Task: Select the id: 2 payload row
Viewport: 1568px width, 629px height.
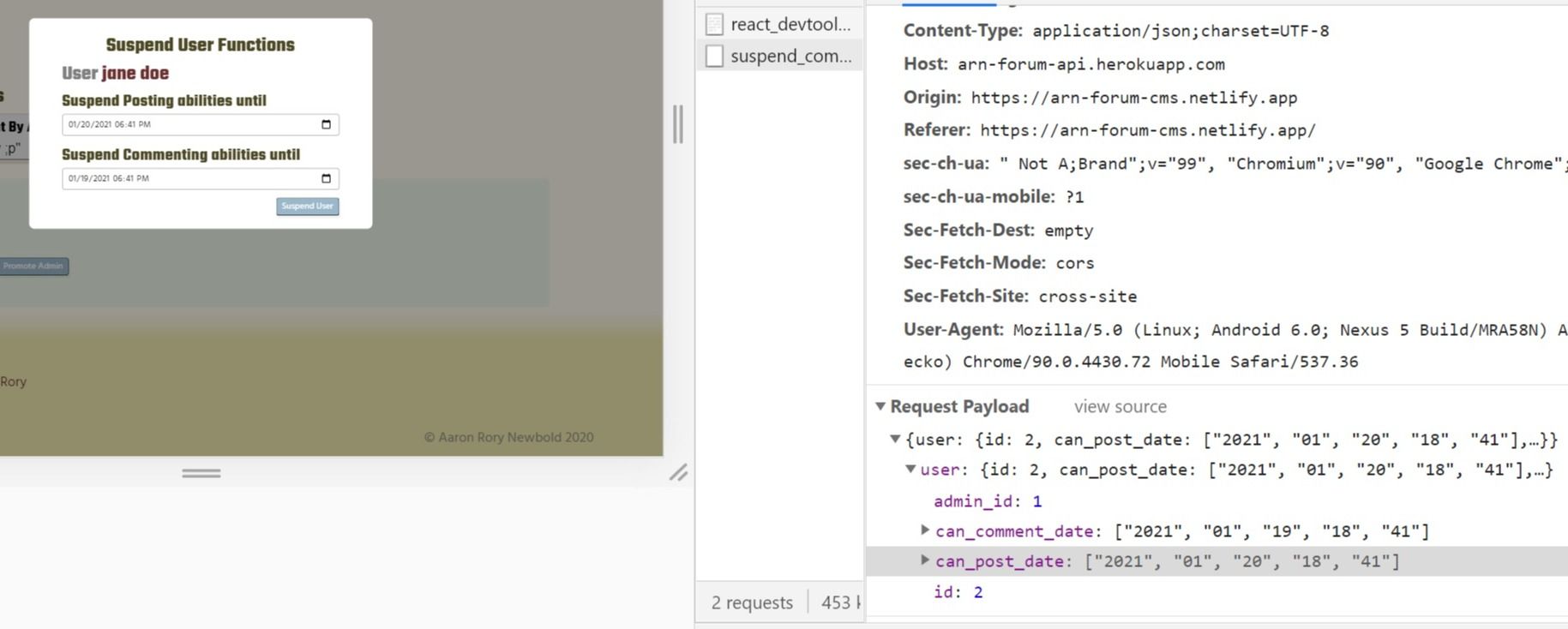Action: (x=958, y=592)
